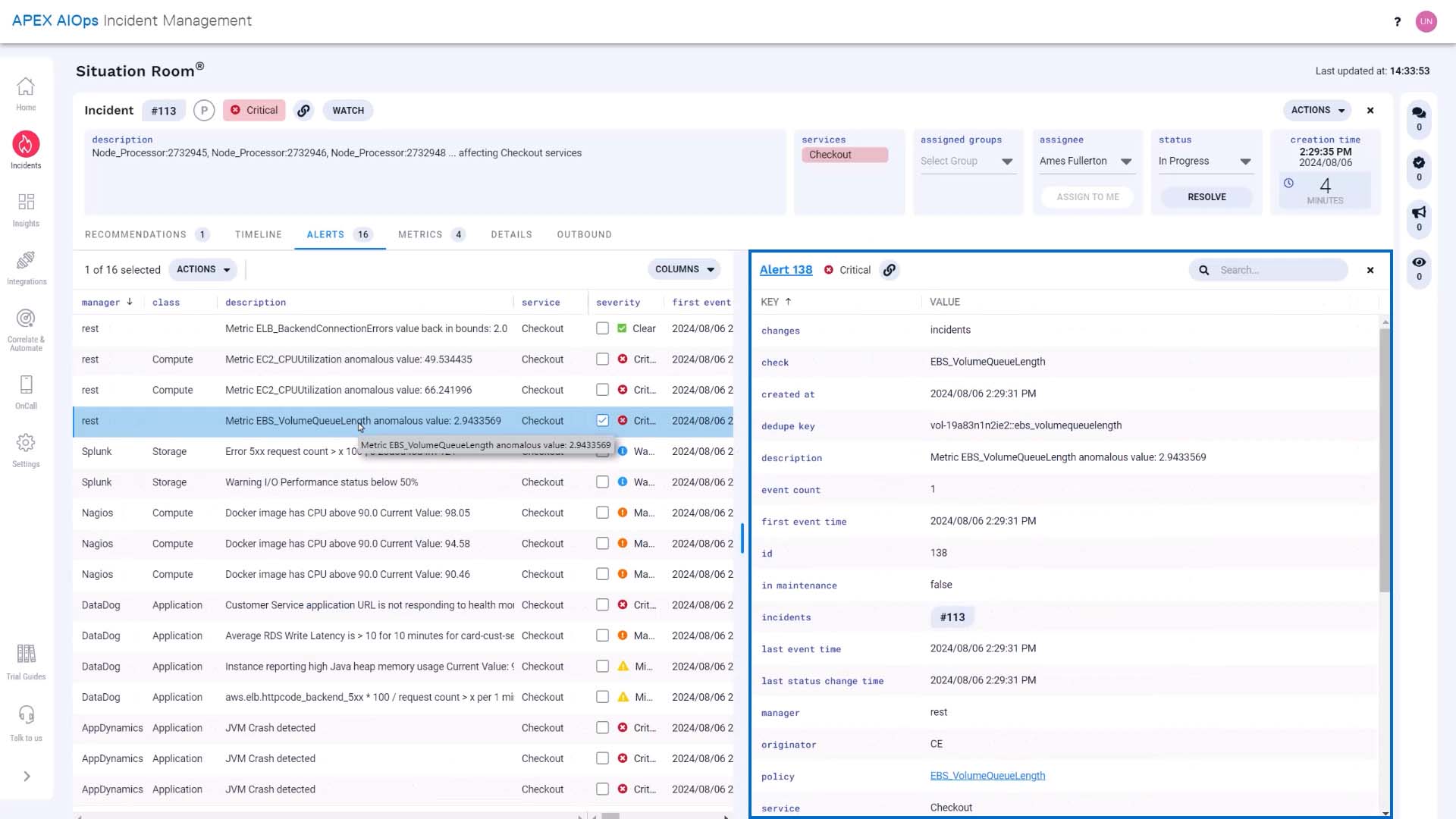
Task: Click the announcements megaphone icon
Action: pyautogui.click(x=1419, y=212)
